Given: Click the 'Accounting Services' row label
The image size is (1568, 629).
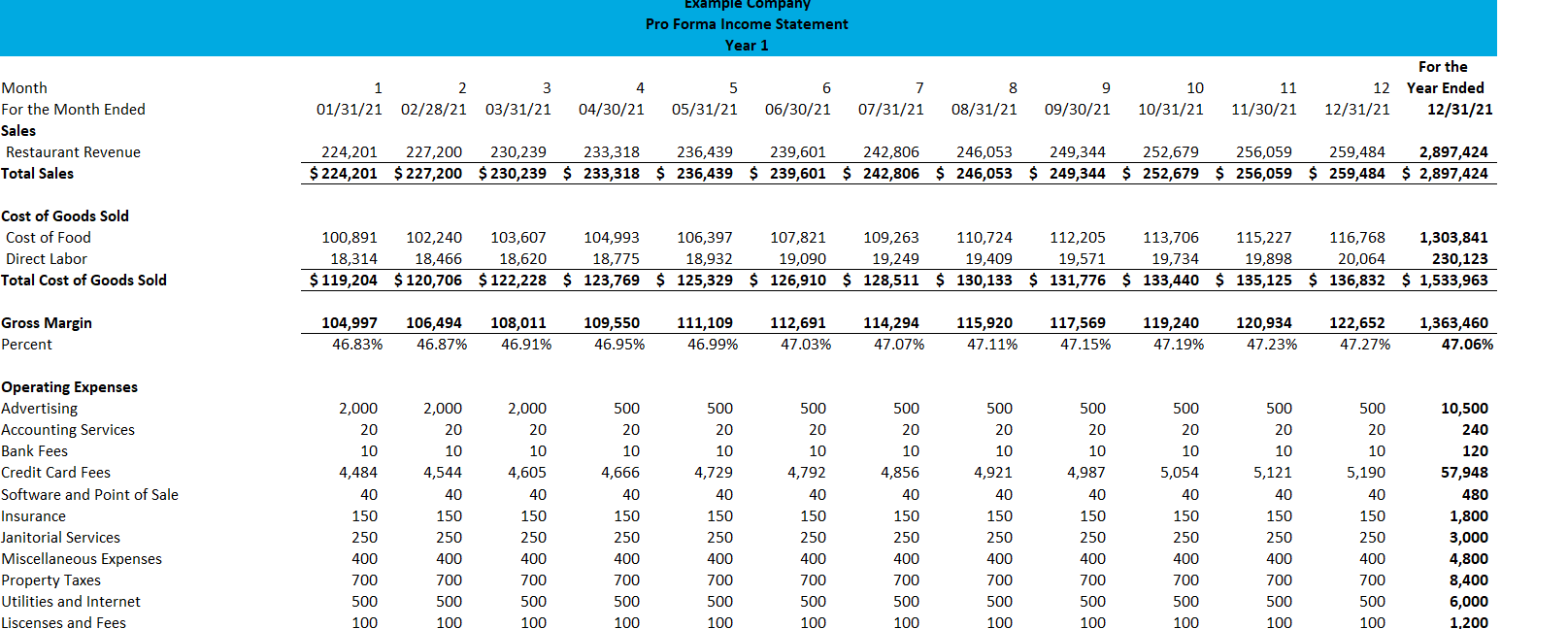Looking at the screenshot, I should 68,430.
